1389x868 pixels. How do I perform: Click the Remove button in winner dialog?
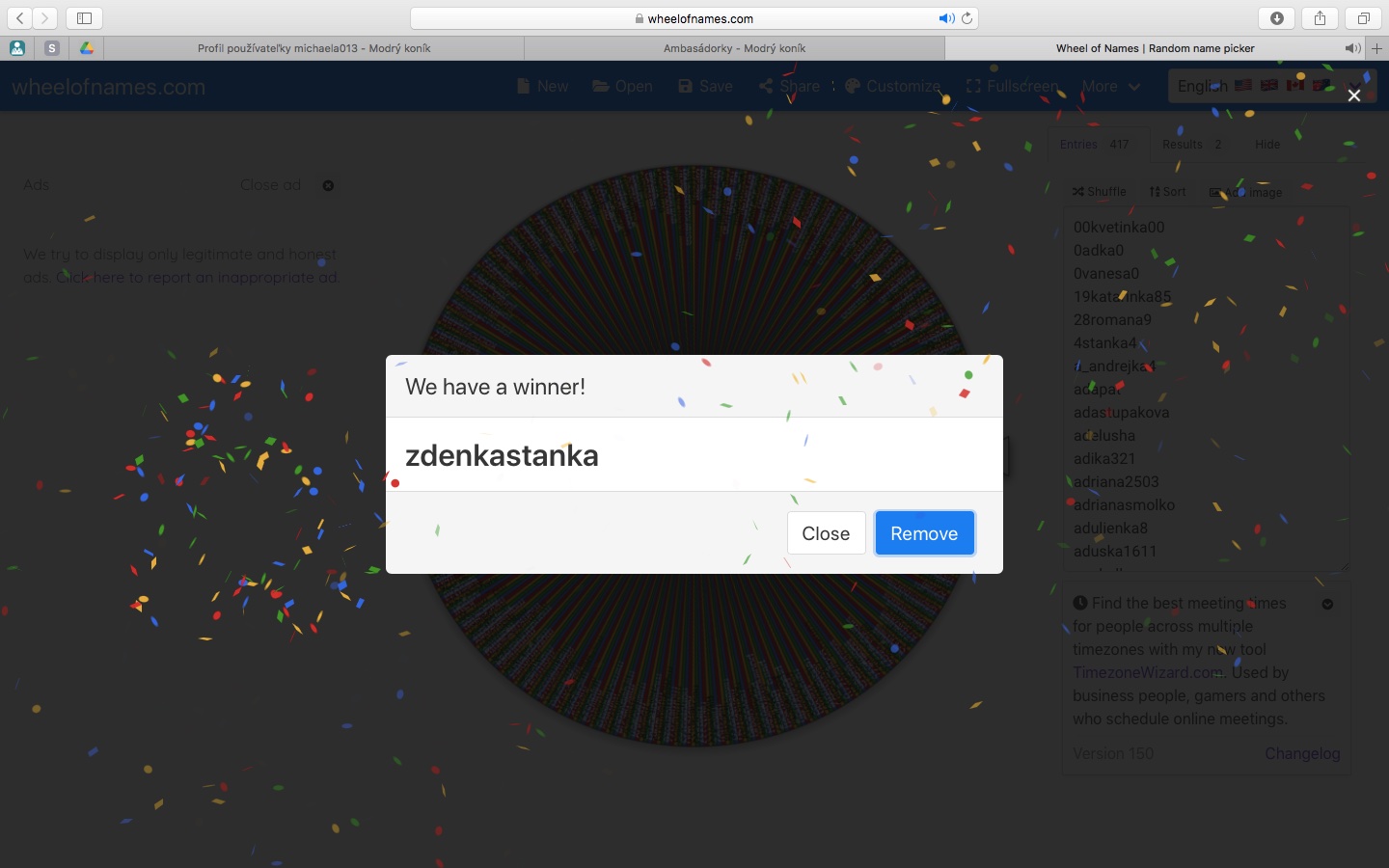[924, 533]
